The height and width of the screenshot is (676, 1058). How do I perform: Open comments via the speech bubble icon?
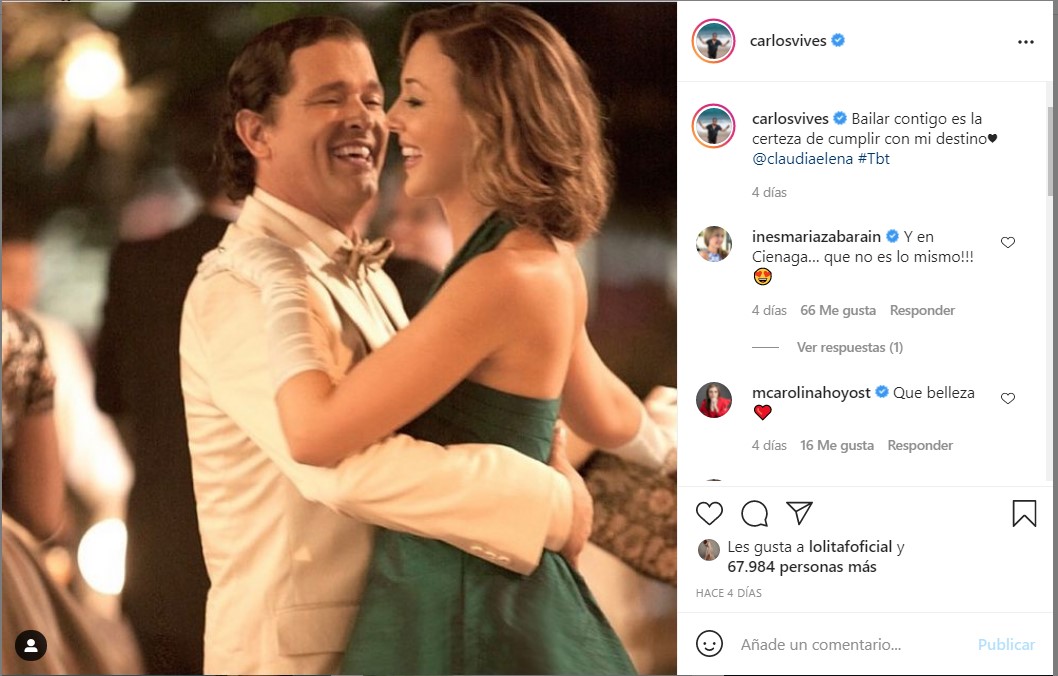(754, 514)
